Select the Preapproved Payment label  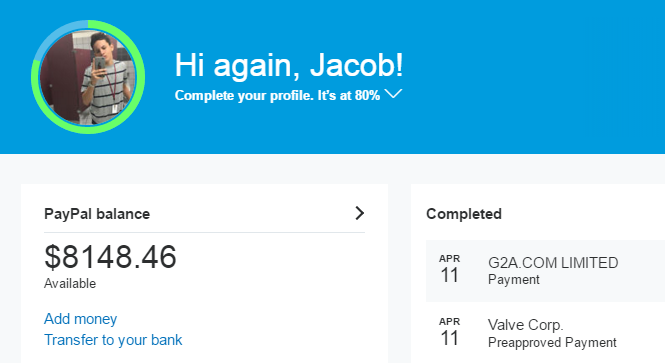click(x=552, y=342)
